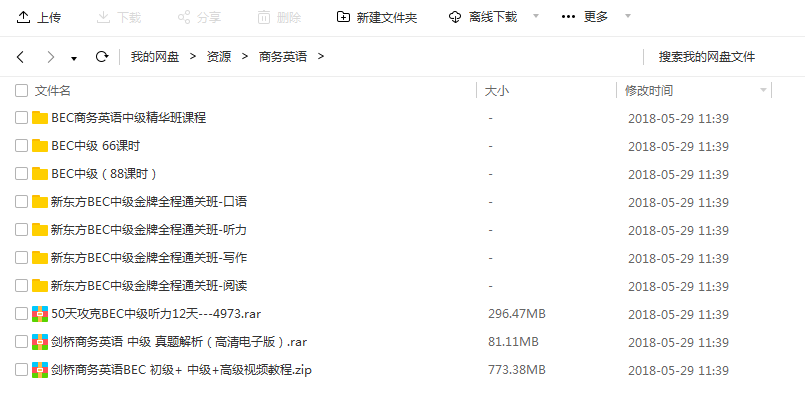Image resolution: width=805 pixels, height=416 pixels.
Task: Click archive icon of BEC视频教程.zip
Action: click(x=40, y=369)
